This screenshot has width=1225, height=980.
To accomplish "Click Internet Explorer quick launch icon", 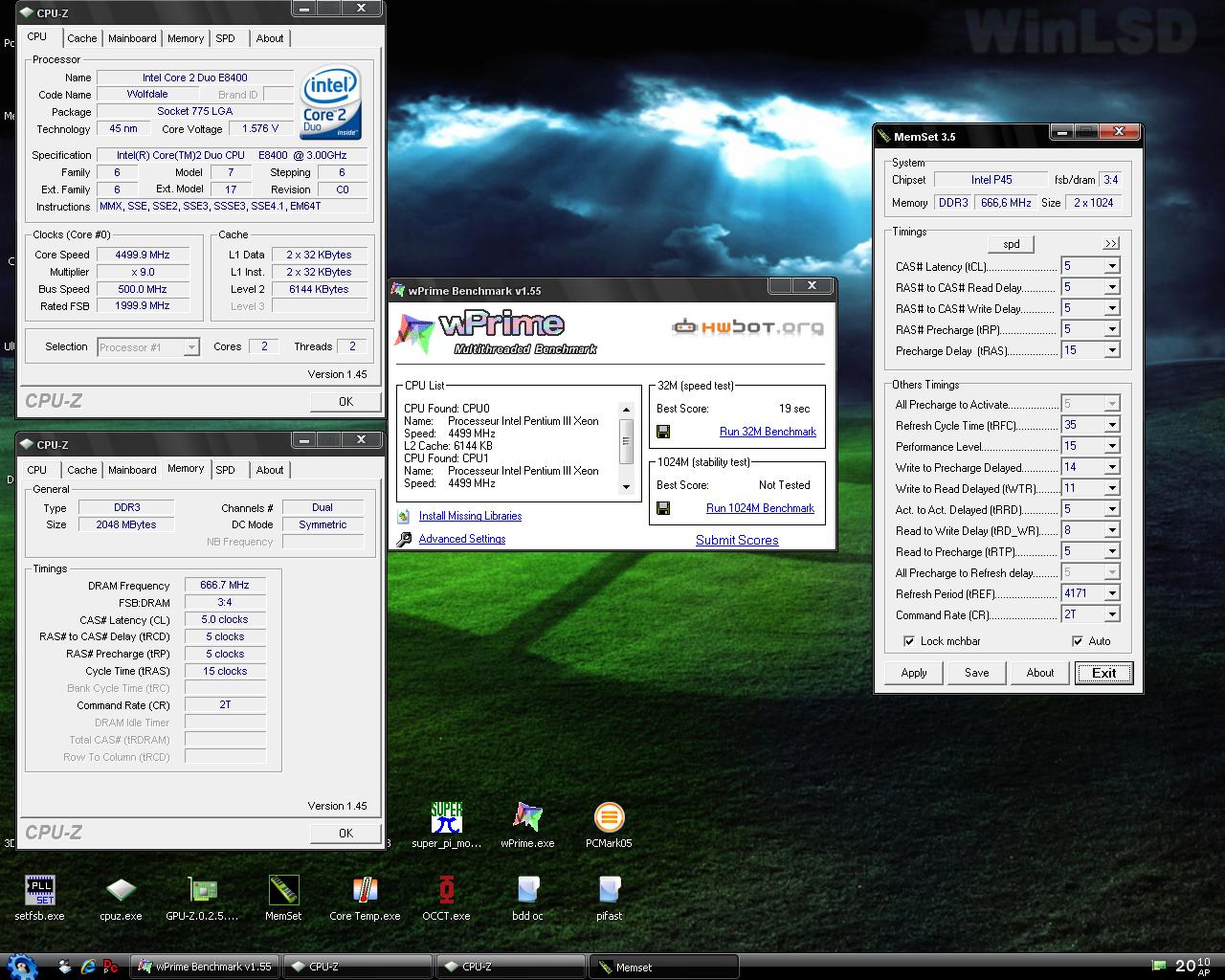I will click(x=88, y=967).
